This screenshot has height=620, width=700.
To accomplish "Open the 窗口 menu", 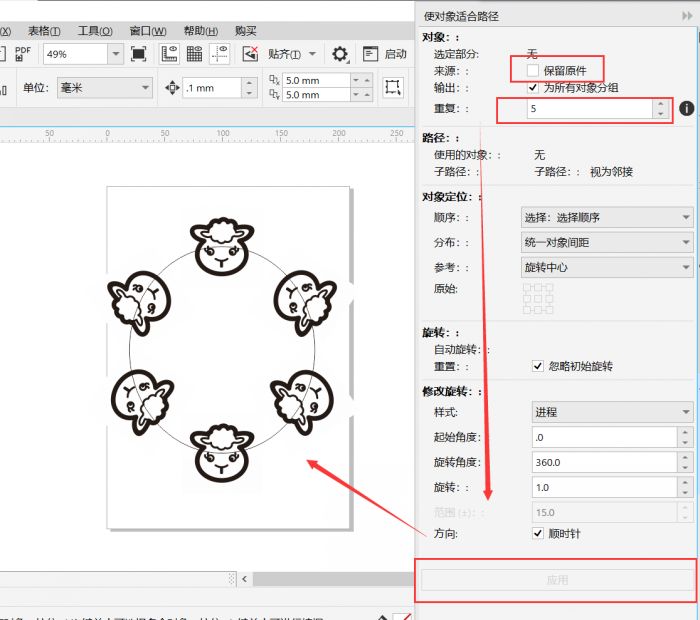I will [x=148, y=31].
